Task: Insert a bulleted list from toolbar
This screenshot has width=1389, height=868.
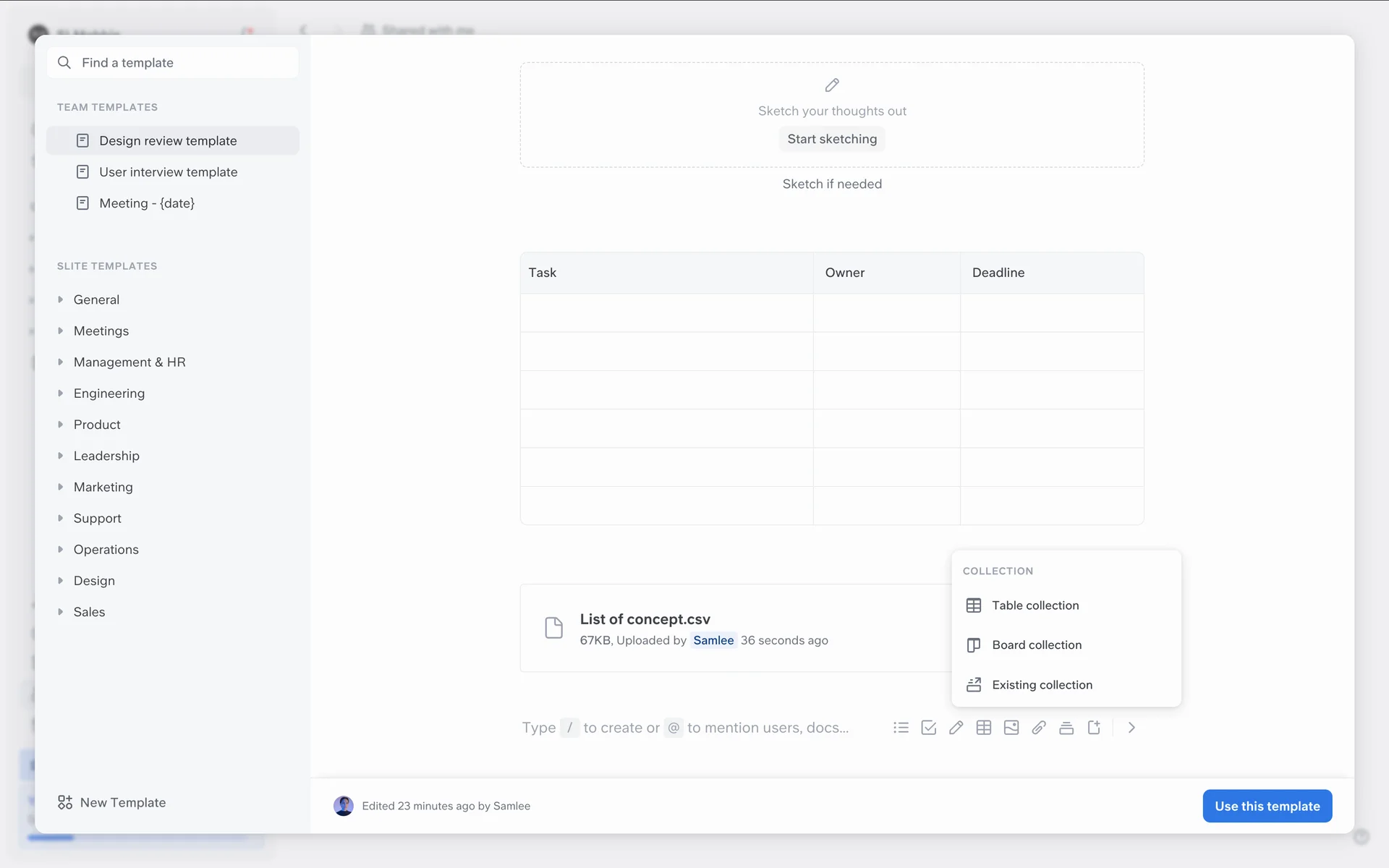Action: click(901, 728)
